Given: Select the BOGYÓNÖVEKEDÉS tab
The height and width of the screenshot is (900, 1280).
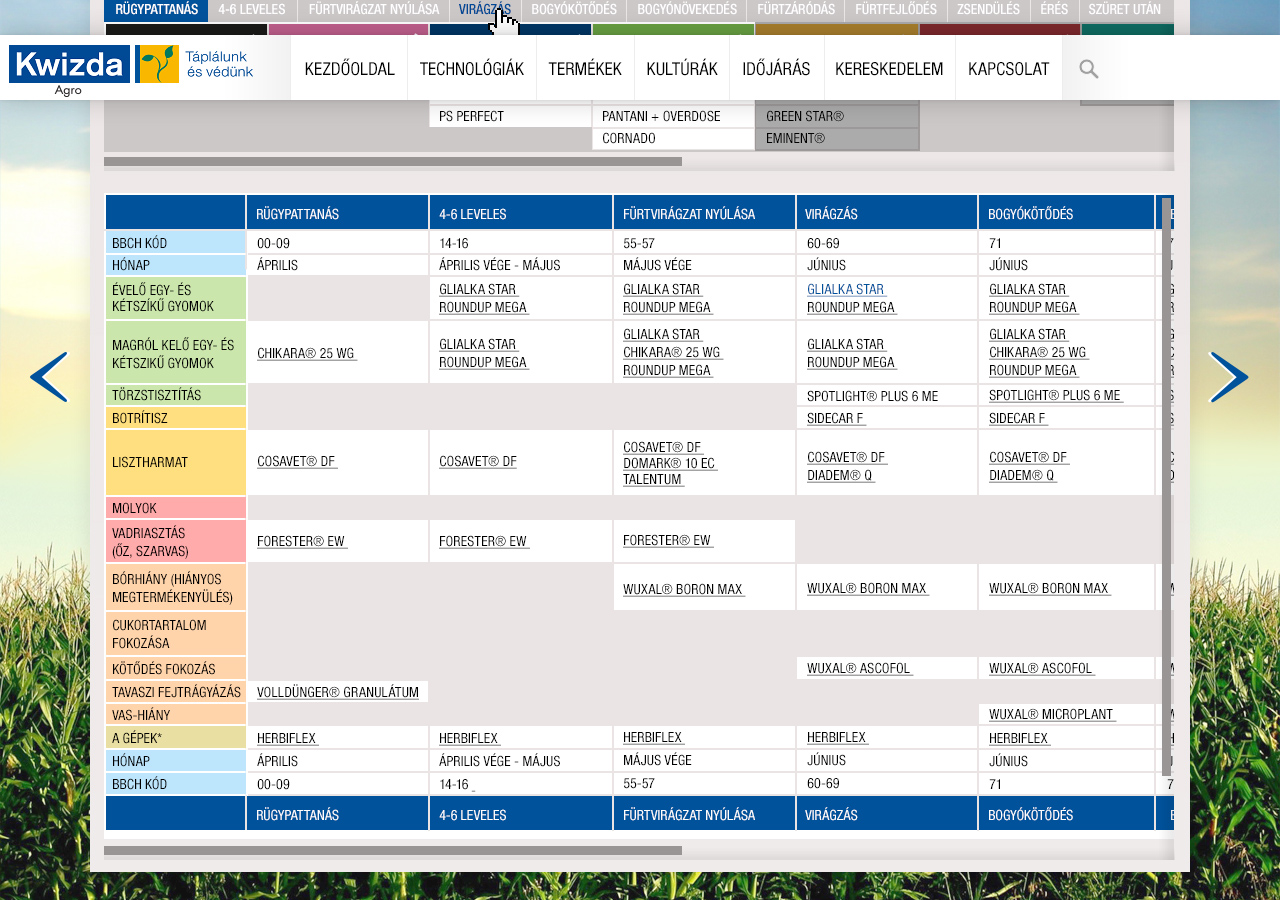Looking at the screenshot, I should pyautogui.click(x=687, y=10).
